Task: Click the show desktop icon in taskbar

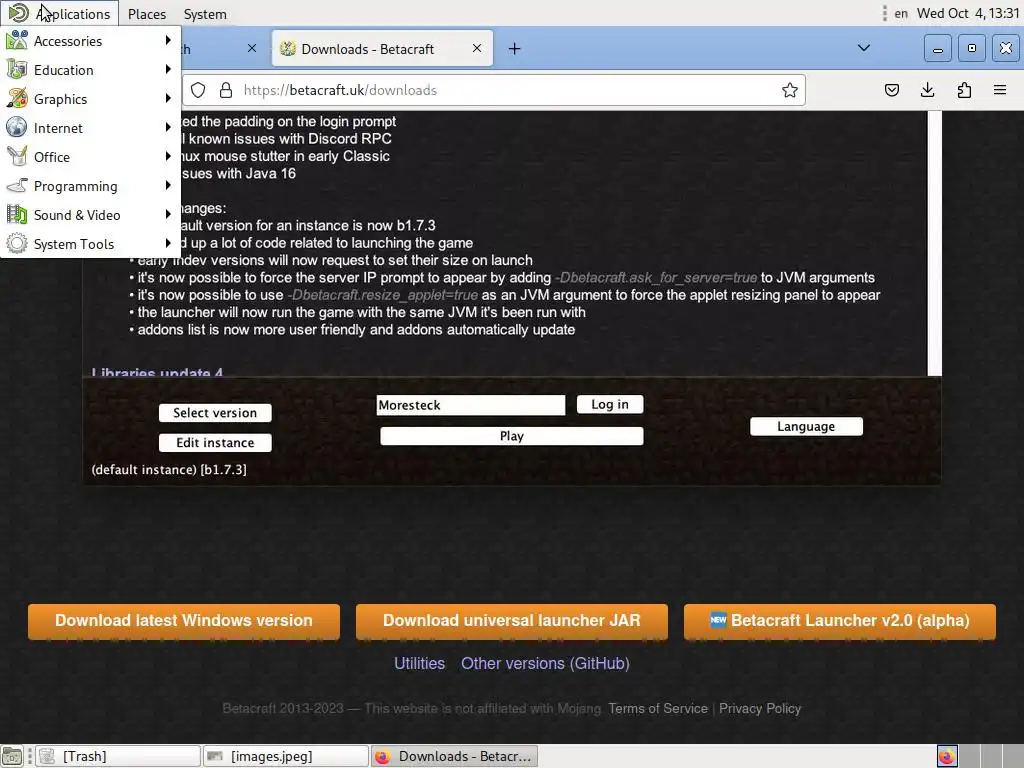Action: pos(12,756)
